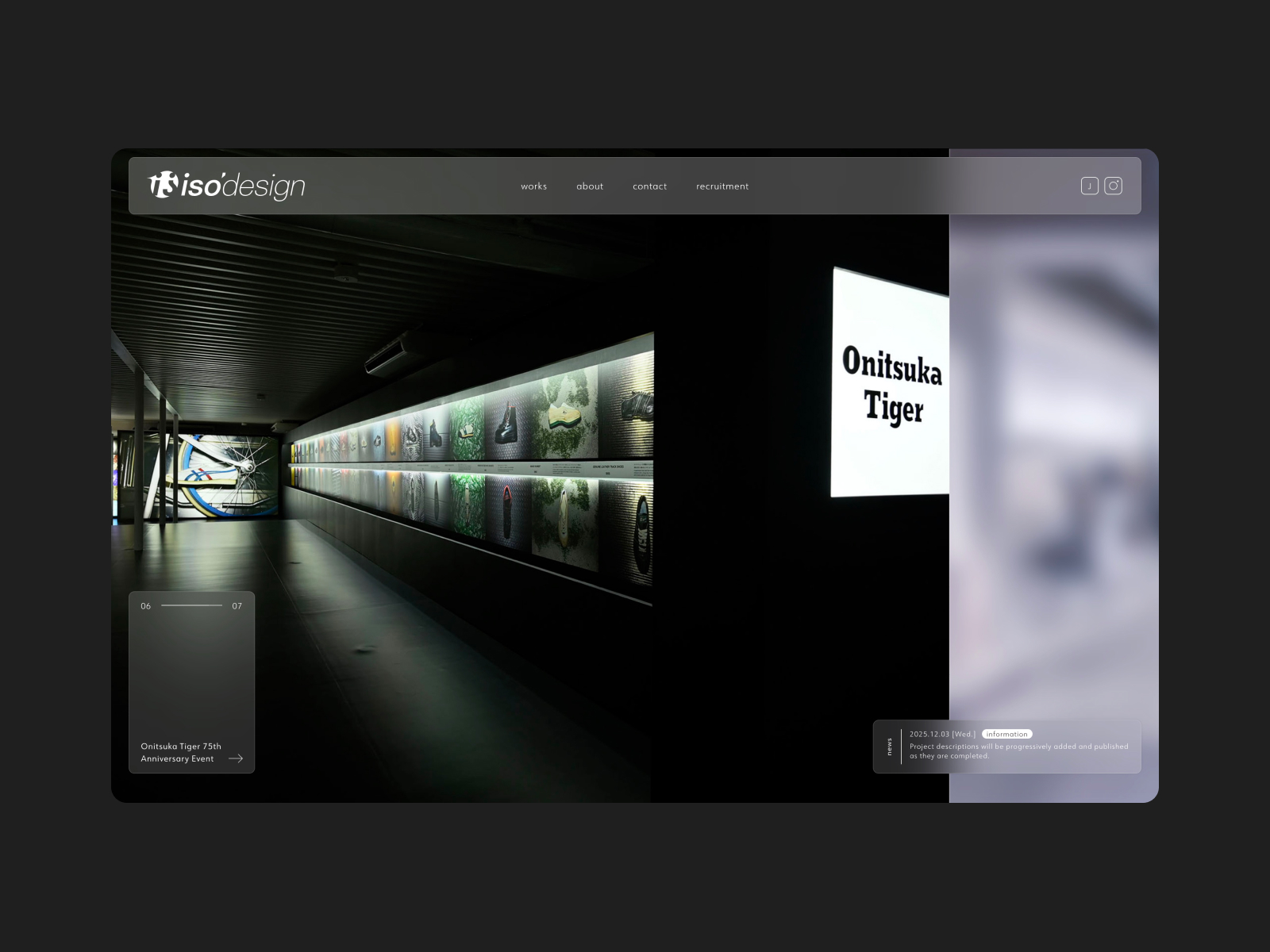Open Onitsuka Tiger 75th Anniversary Event title

point(181,752)
